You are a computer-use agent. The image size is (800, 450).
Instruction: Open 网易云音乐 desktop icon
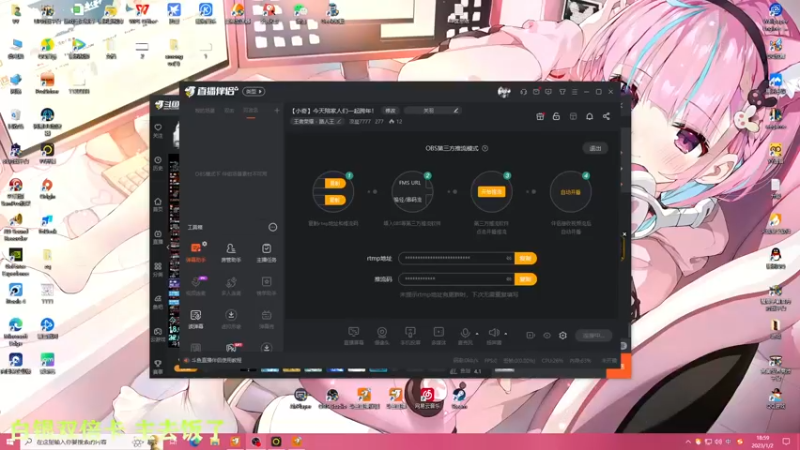click(427, 398)
